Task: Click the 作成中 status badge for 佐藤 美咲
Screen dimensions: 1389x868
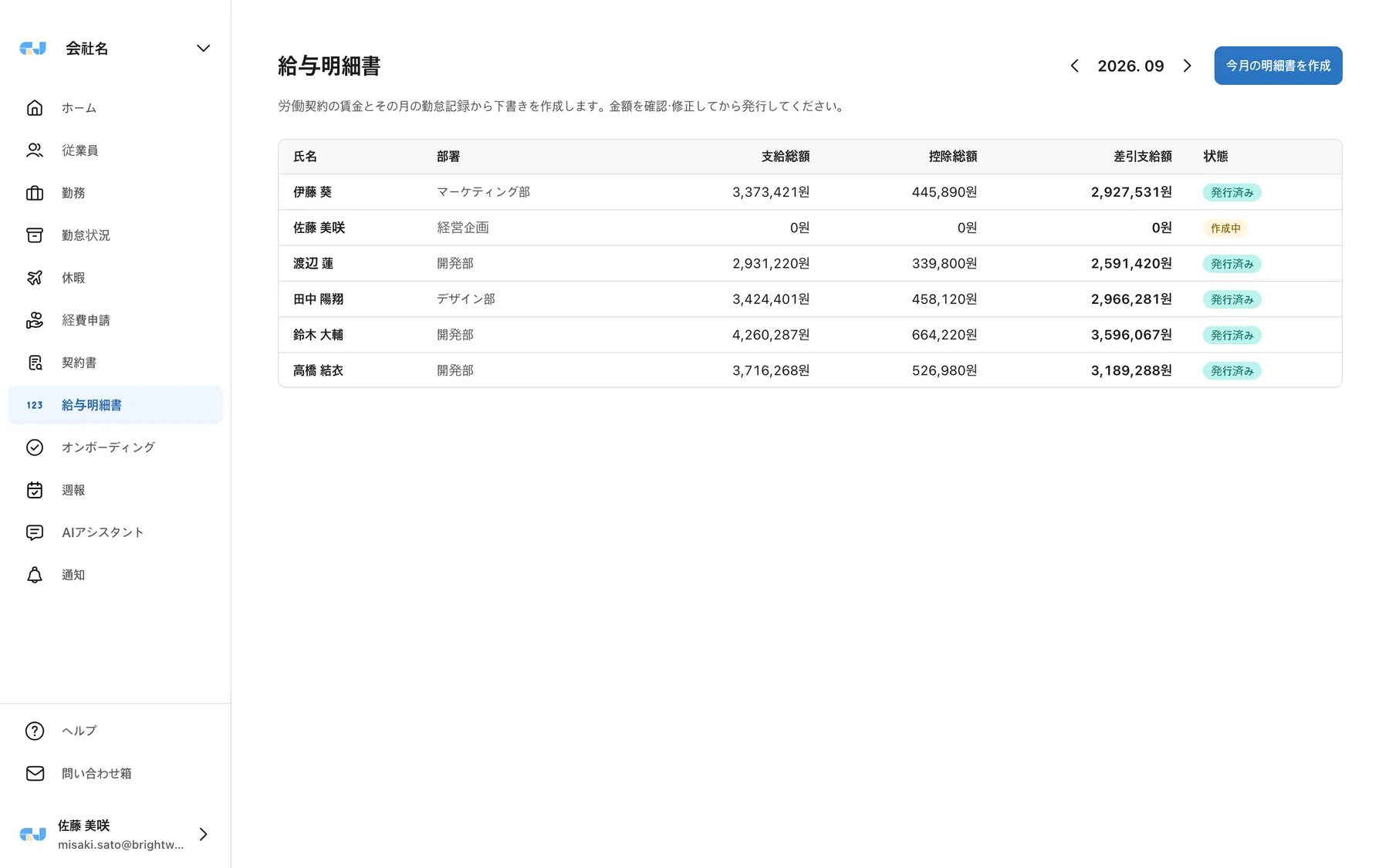Action: coord(1225,228)
